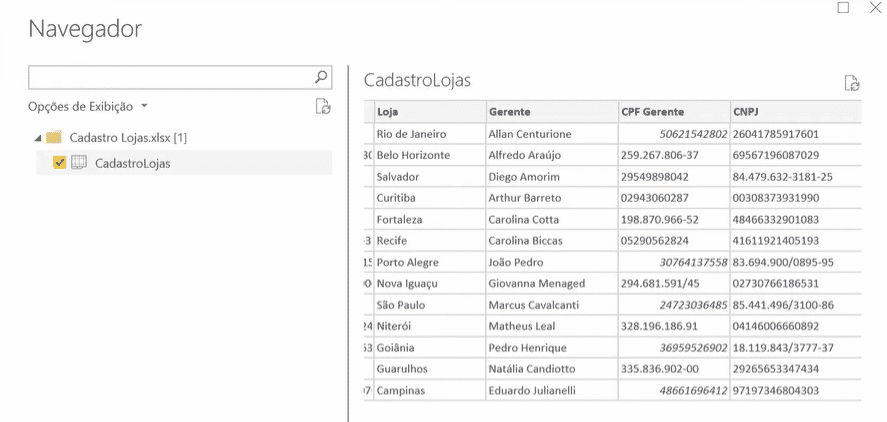Open the Opções de Exibição dropdown
Viewport: 887px width, 422px height.
tap(88, 106)
